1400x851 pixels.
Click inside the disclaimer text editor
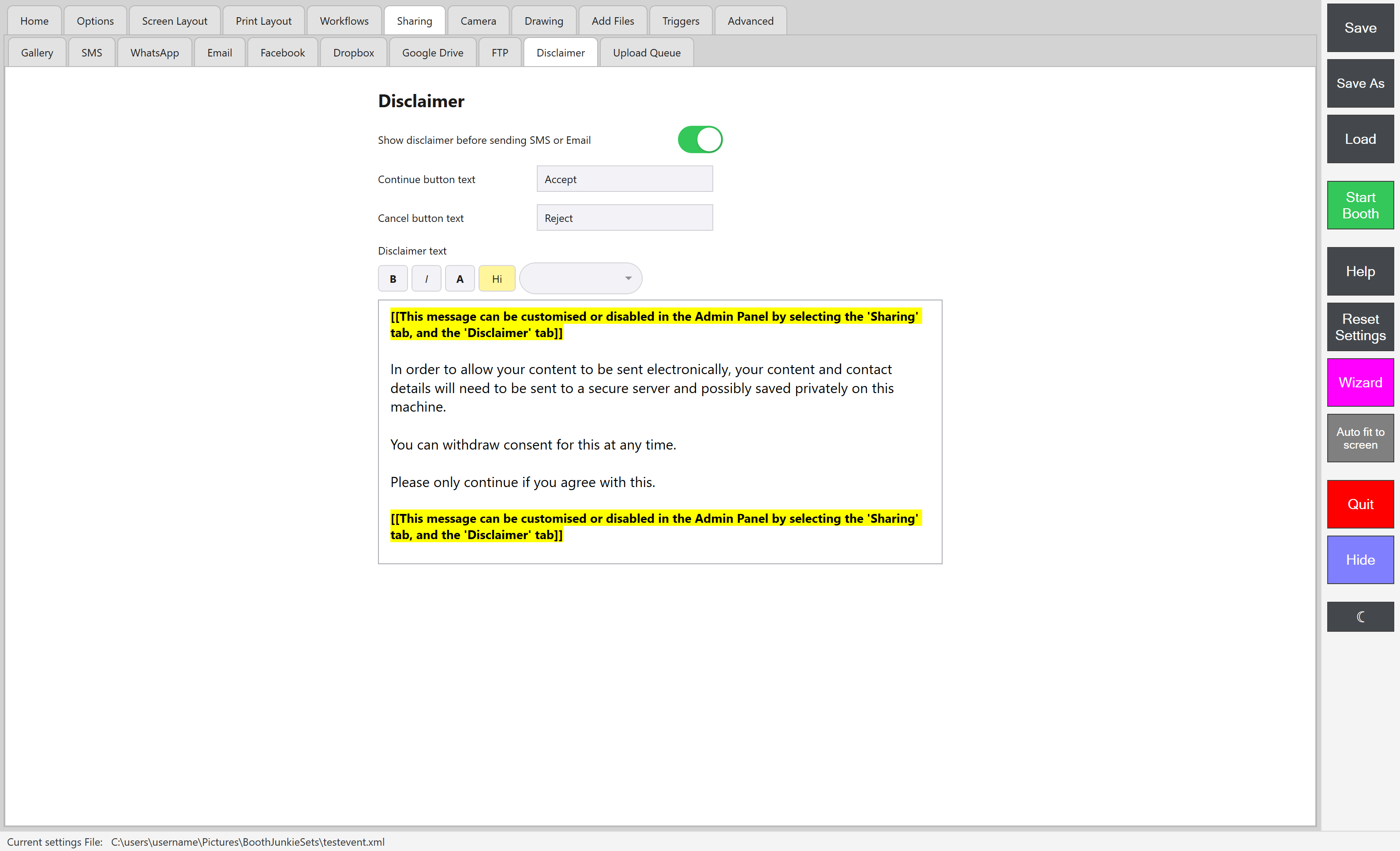(x=660, y=432)
